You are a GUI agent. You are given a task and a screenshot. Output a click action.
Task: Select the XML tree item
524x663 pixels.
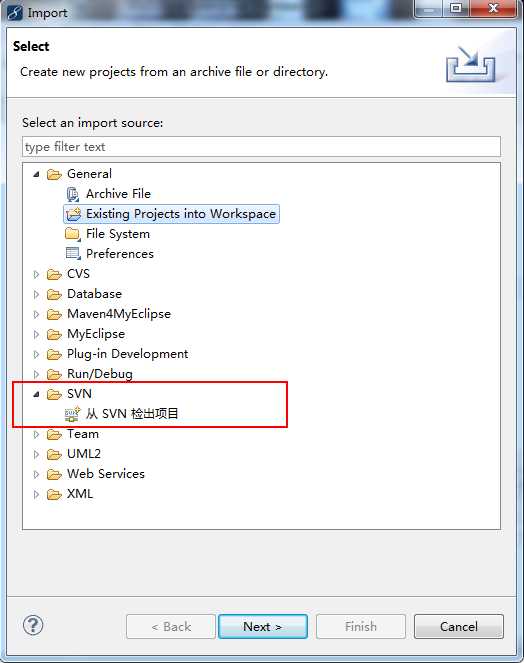80,494
